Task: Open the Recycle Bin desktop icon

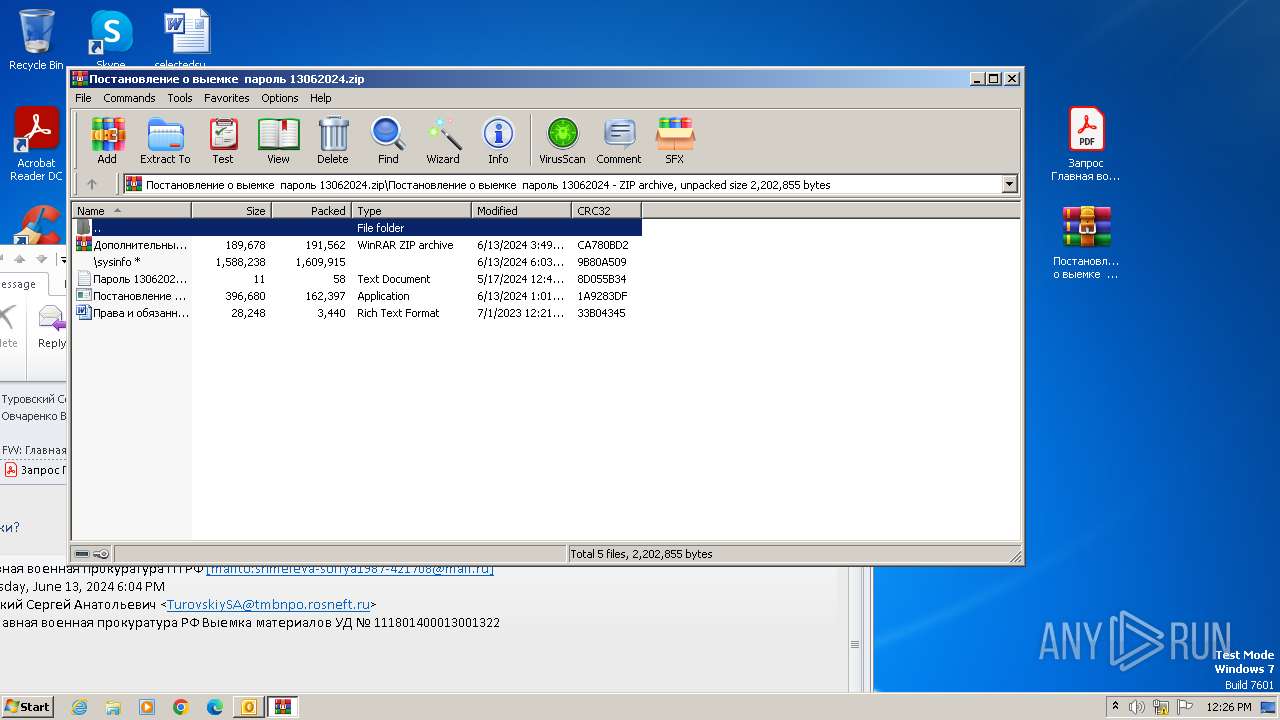Action: point(36,40)
